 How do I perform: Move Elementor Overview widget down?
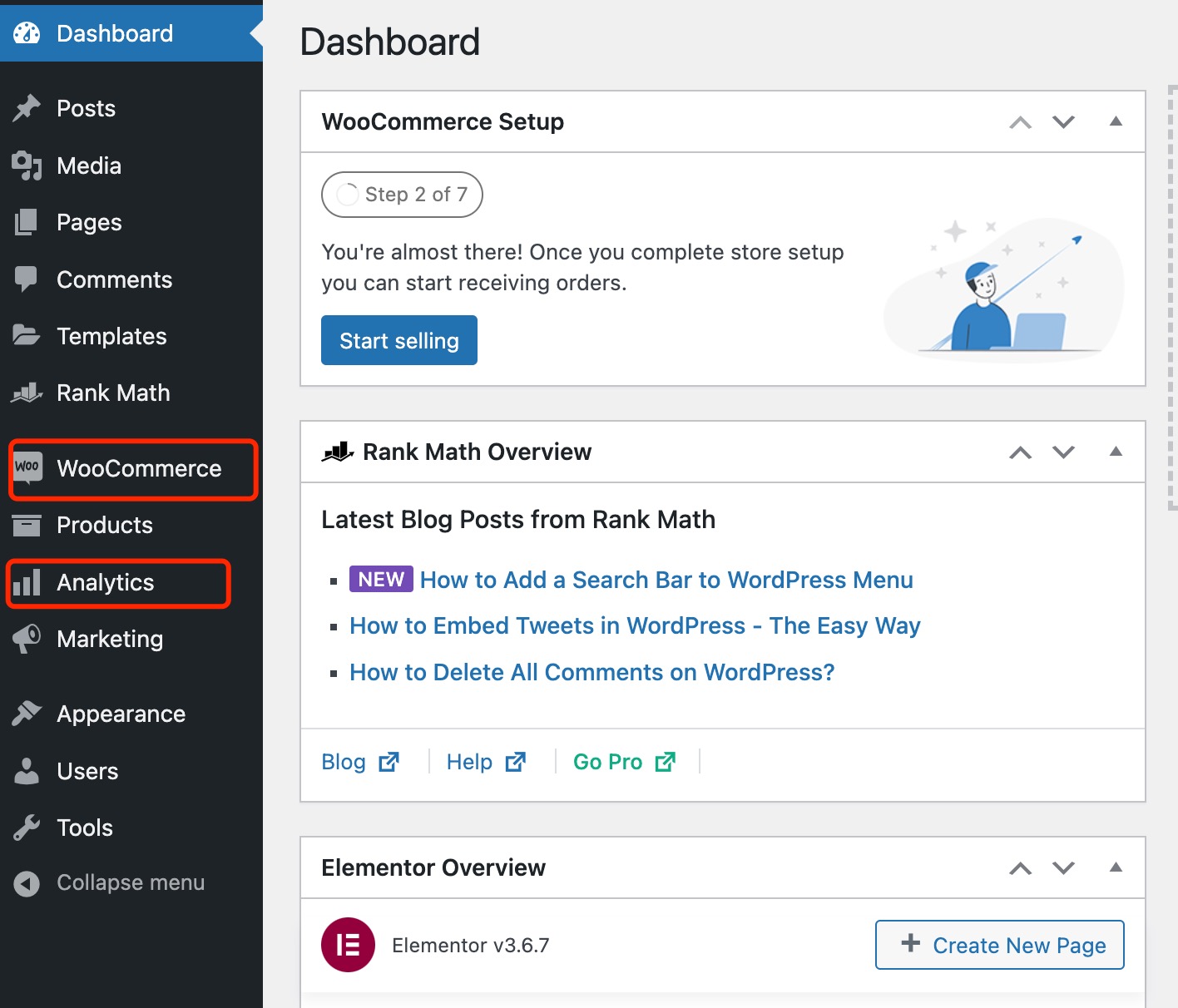pyautogui.click(x=1063, y=868)
